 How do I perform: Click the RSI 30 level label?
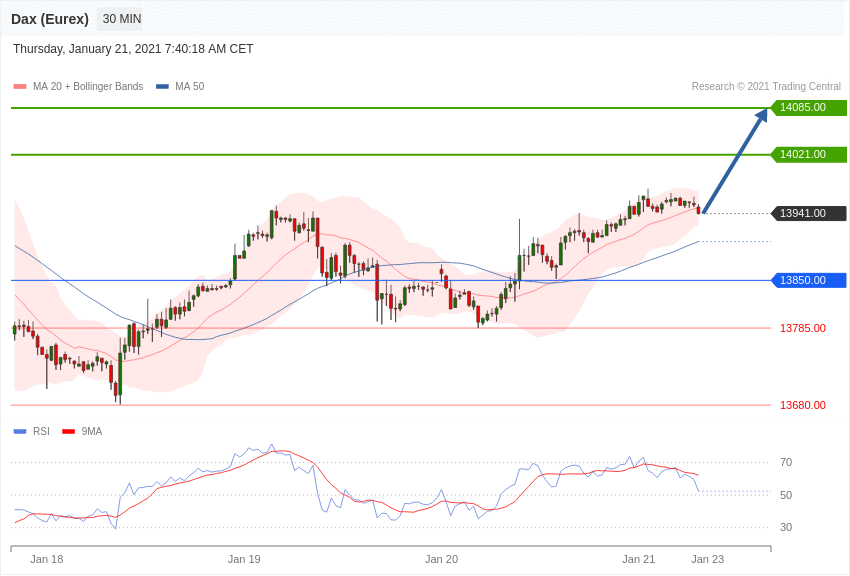tap(786, 527)
